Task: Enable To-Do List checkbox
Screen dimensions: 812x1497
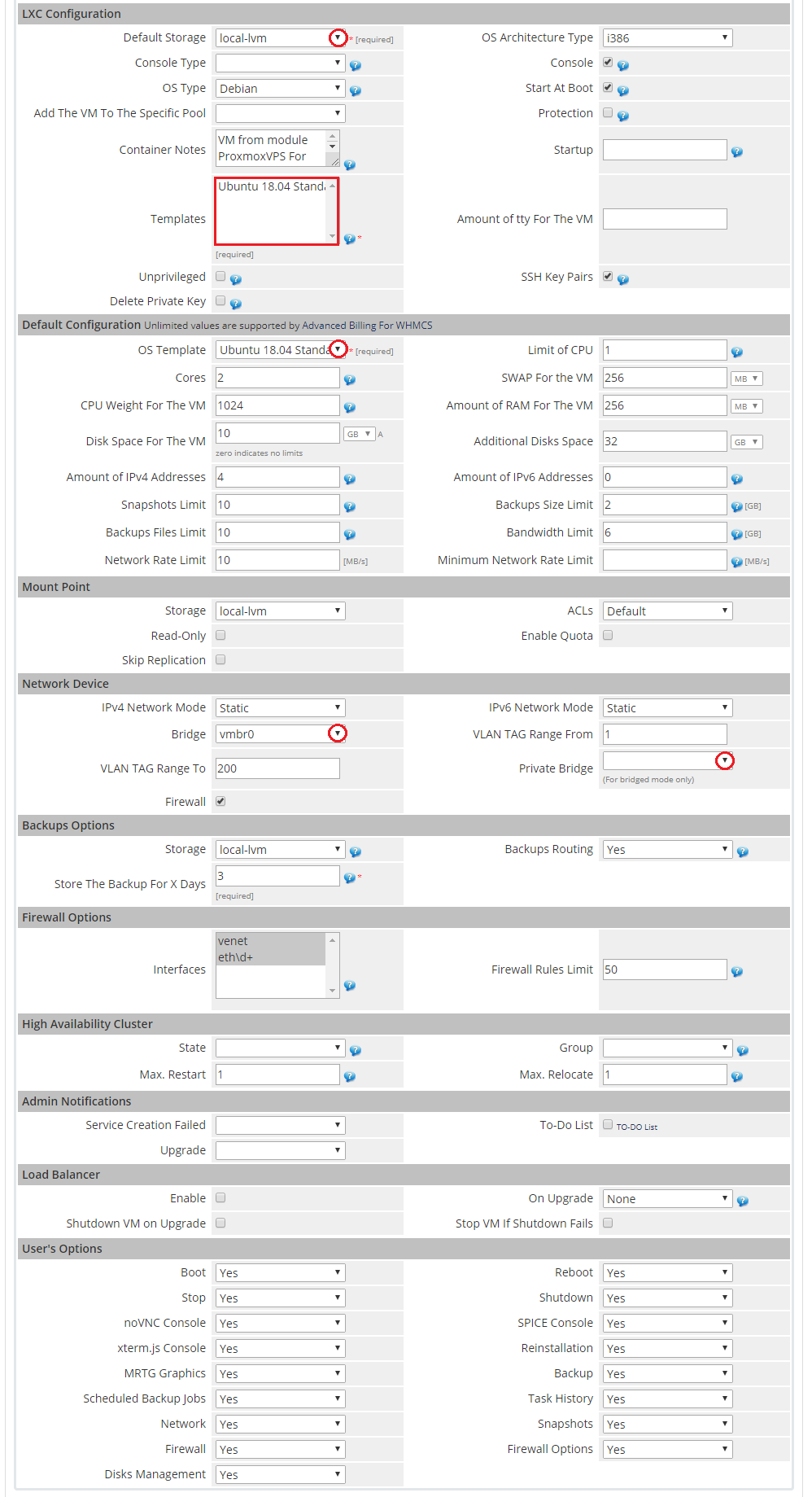Action: [x=608, y=1124]
